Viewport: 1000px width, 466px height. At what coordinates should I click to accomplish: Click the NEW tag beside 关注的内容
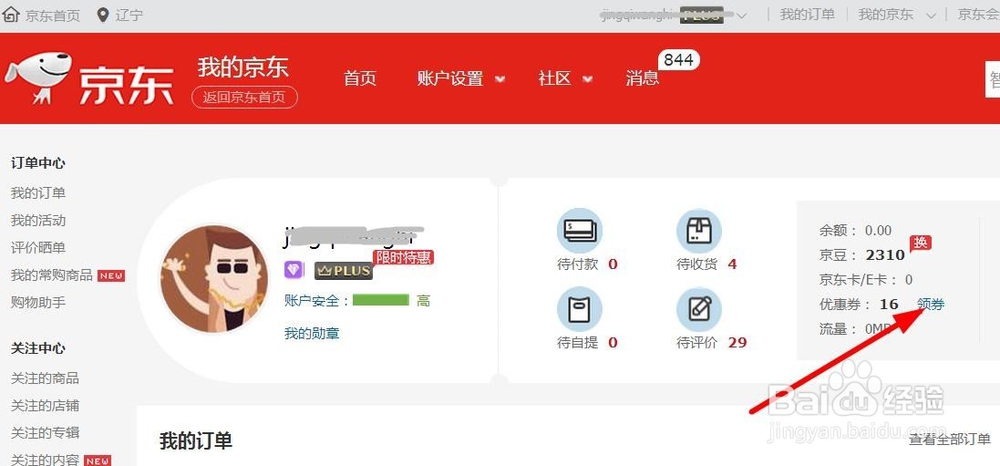(98, 461)
